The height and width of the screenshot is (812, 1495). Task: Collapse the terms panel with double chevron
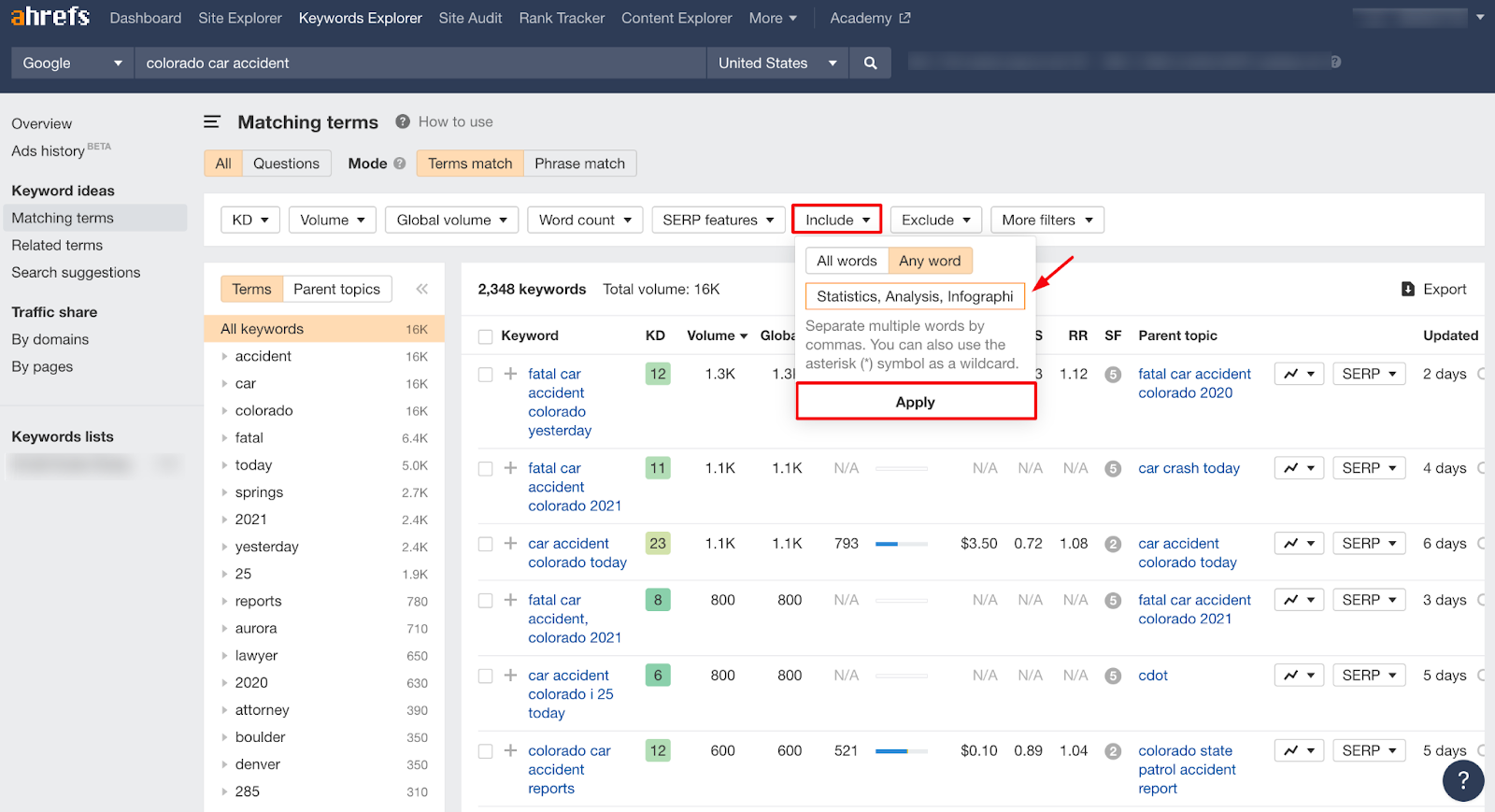pos(422,289)
